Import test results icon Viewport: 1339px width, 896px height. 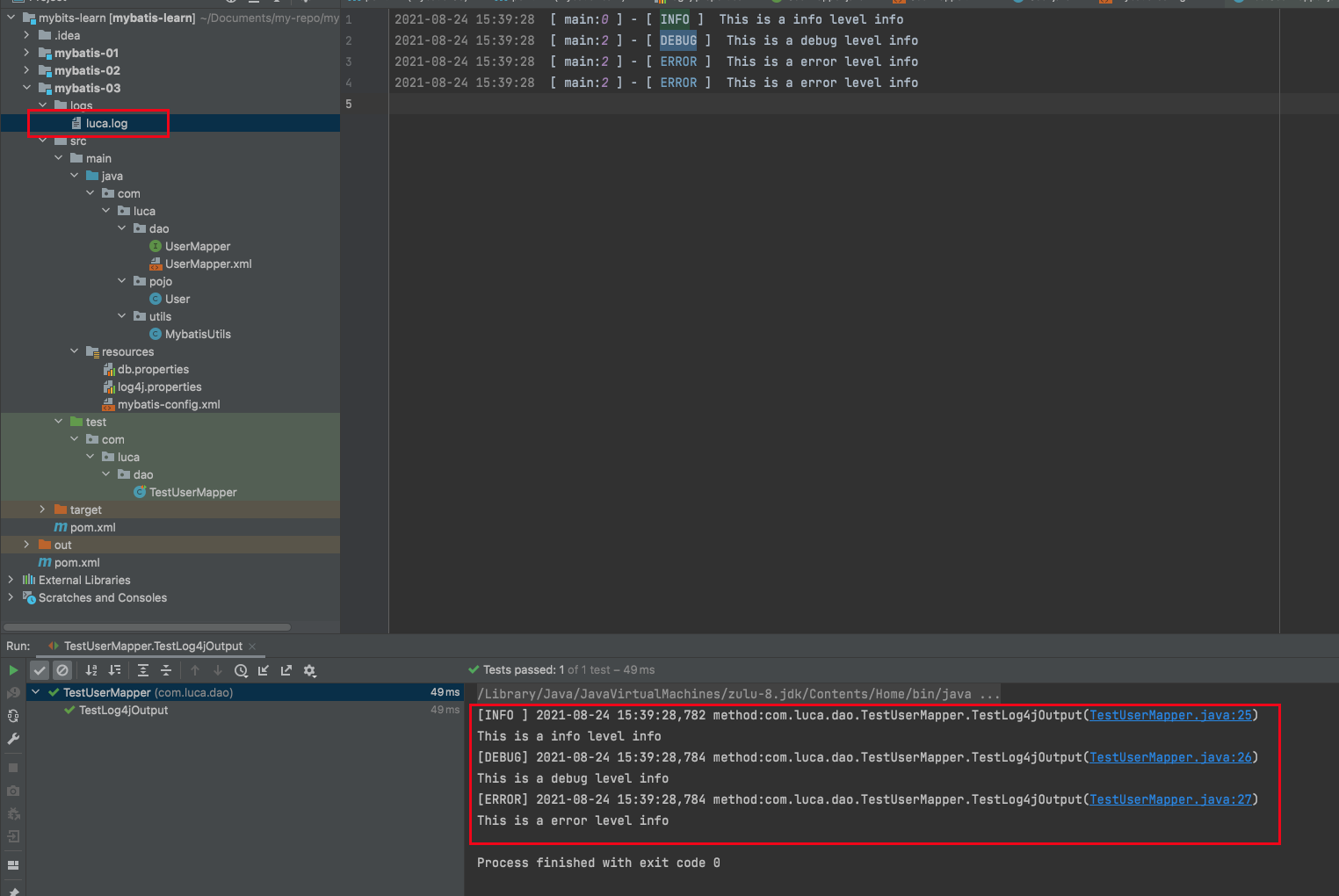click(264, 670)
